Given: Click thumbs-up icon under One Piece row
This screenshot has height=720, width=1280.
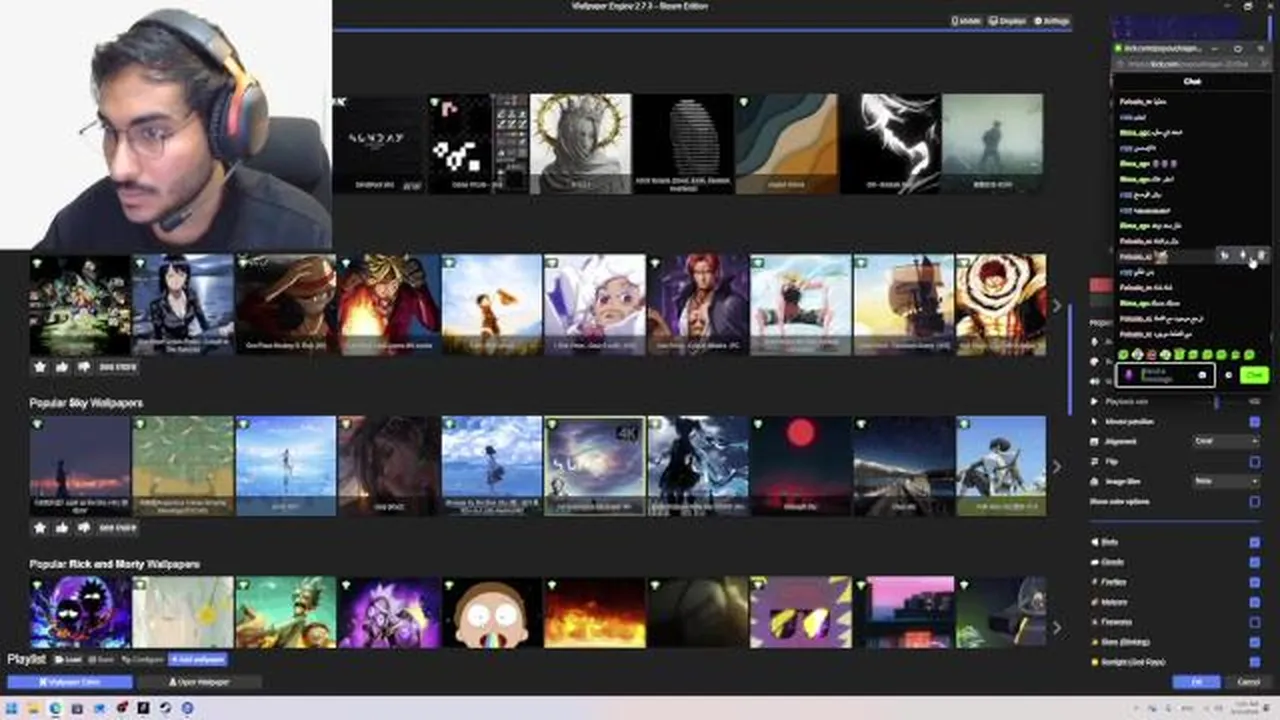Looking at the screenshot, I should coord(62,367).
